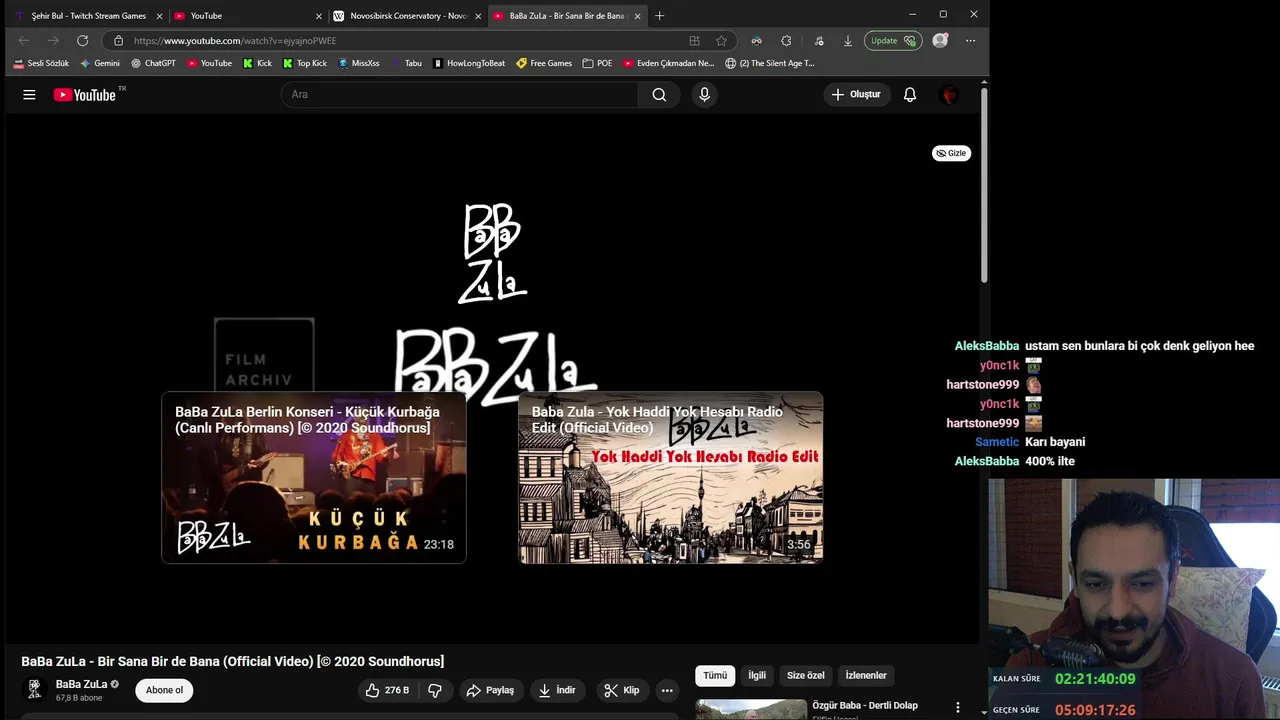
Task: Open the POE bookmark folder
Action: (x=597, y=63)
